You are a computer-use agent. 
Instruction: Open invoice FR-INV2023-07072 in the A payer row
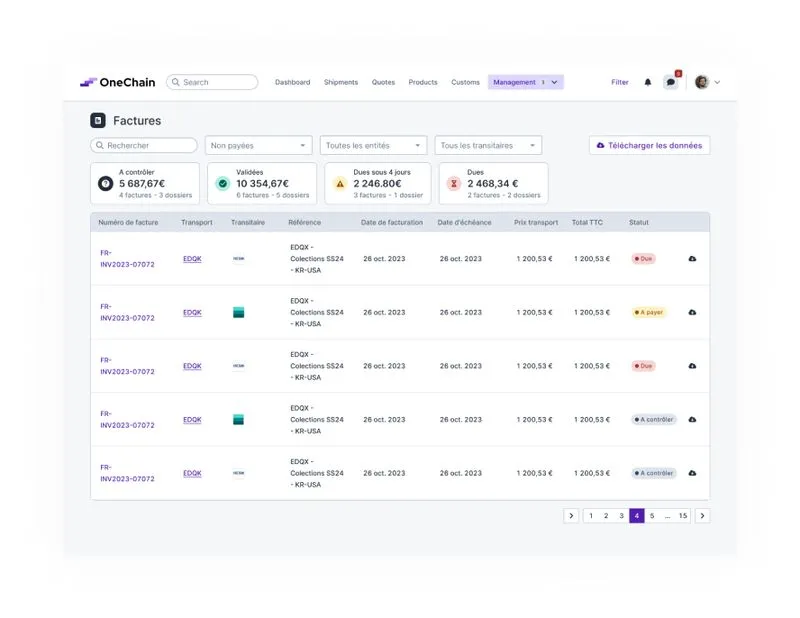coord(127,312)
